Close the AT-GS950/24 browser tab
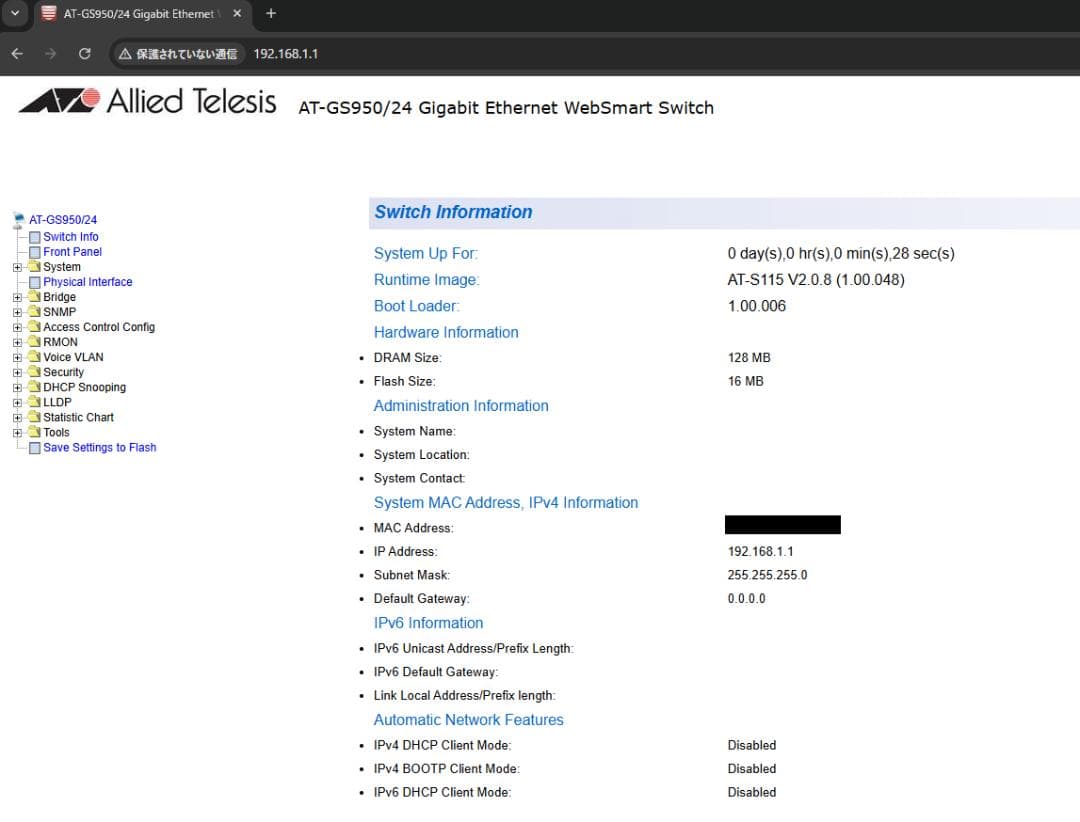The image size is (1080, 822). coord(237,13)
